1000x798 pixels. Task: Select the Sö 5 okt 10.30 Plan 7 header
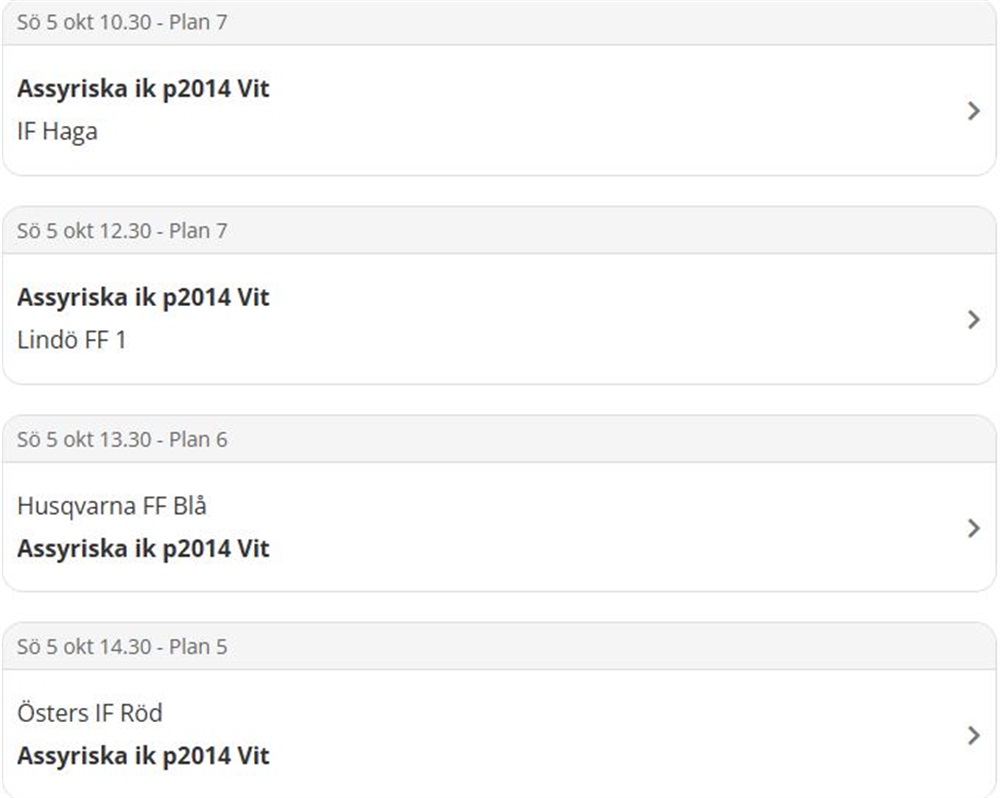(122, 22)
